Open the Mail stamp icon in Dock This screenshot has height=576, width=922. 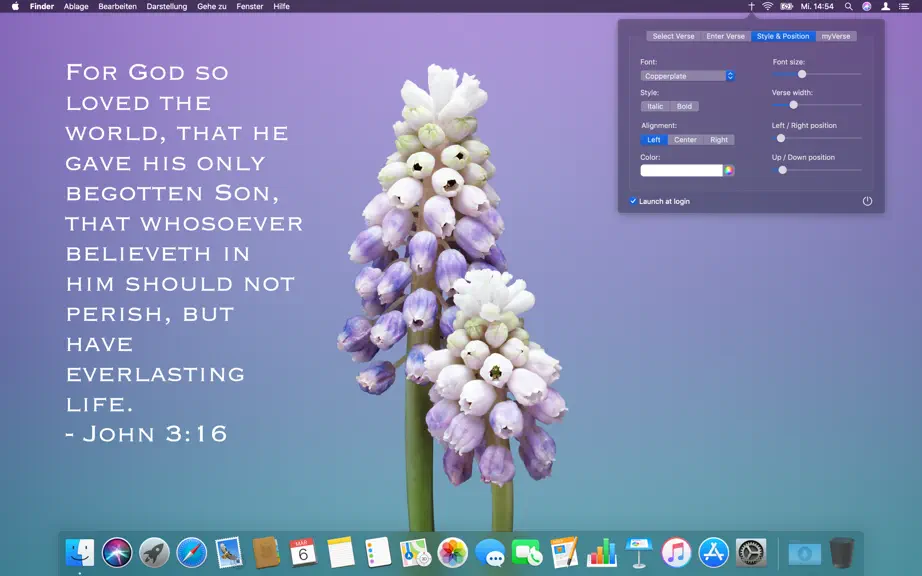tap(229, 552)
